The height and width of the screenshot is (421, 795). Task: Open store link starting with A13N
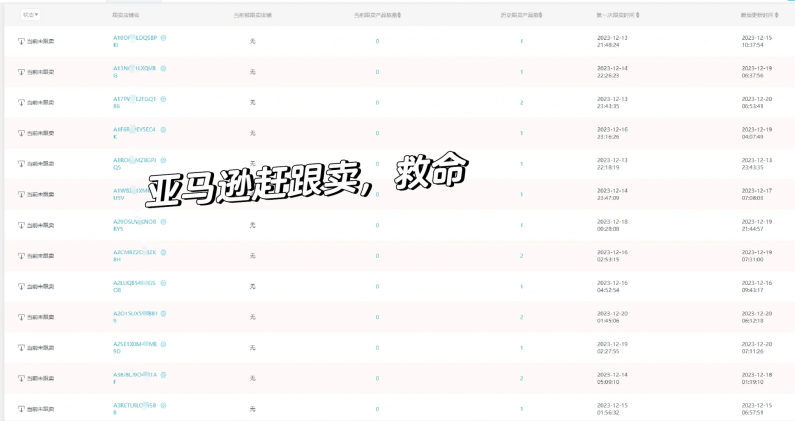(134, 72)
